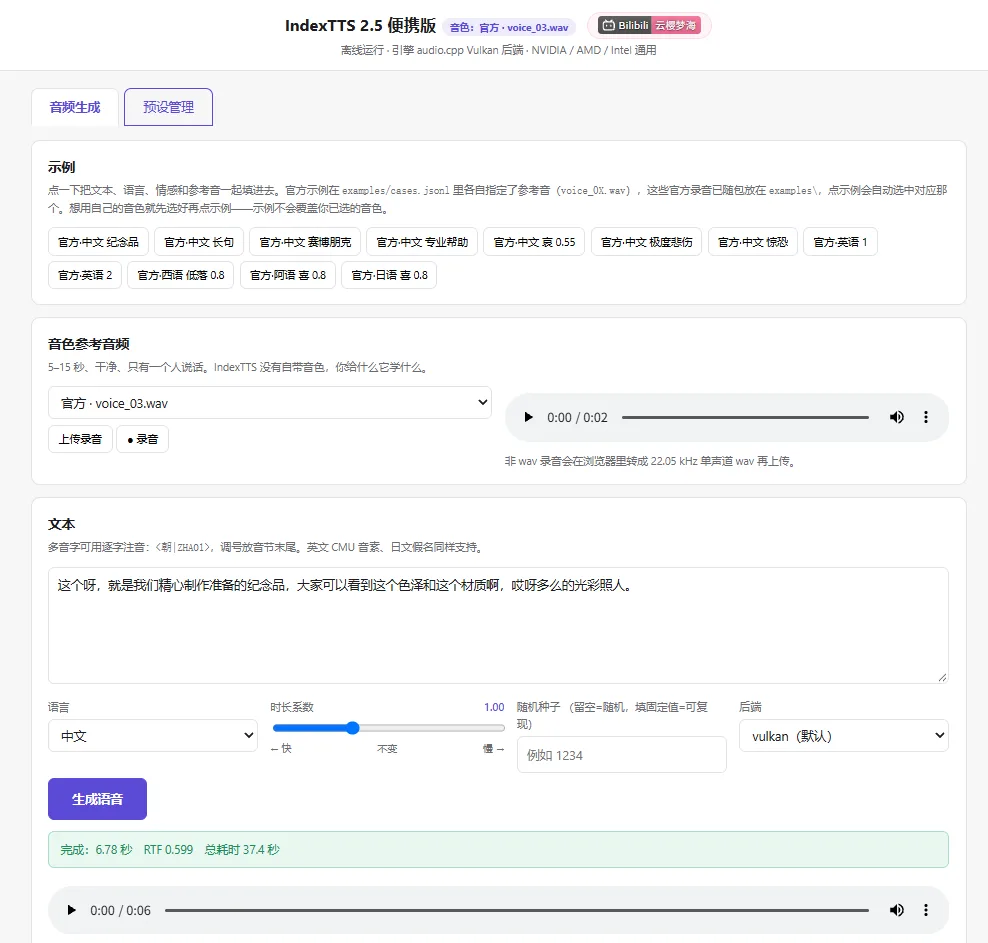Click the 音色参考音频 section heading
The width and height of the screenshot is (988, 943).
pos(89,344)
